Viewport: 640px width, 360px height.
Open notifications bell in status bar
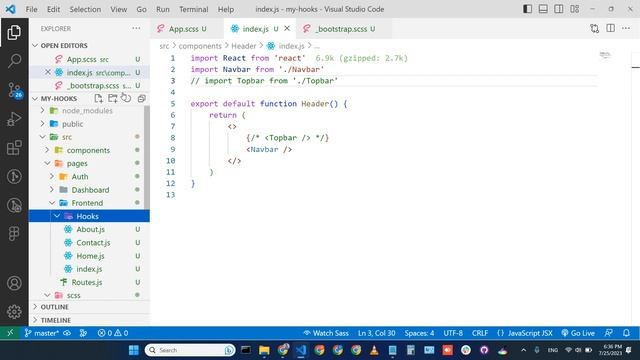[x=626, y=333]
